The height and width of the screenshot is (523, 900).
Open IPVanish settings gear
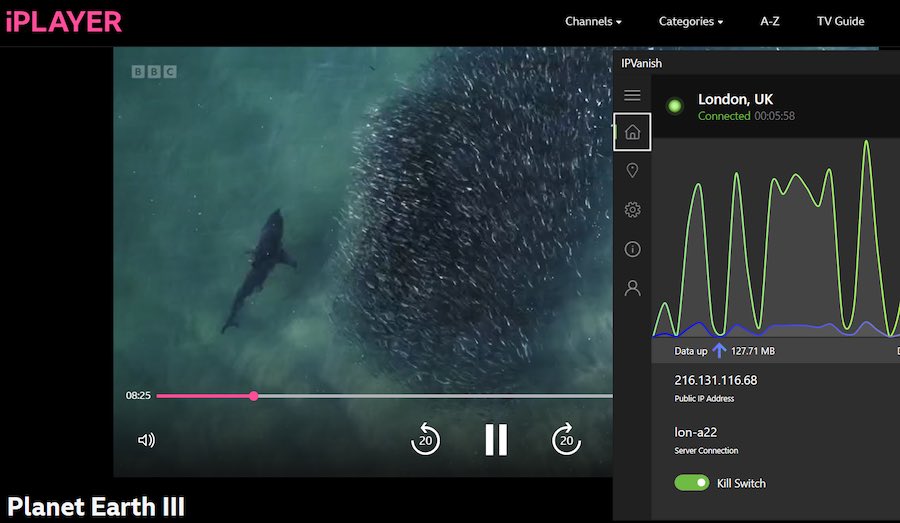pos(632,210)
